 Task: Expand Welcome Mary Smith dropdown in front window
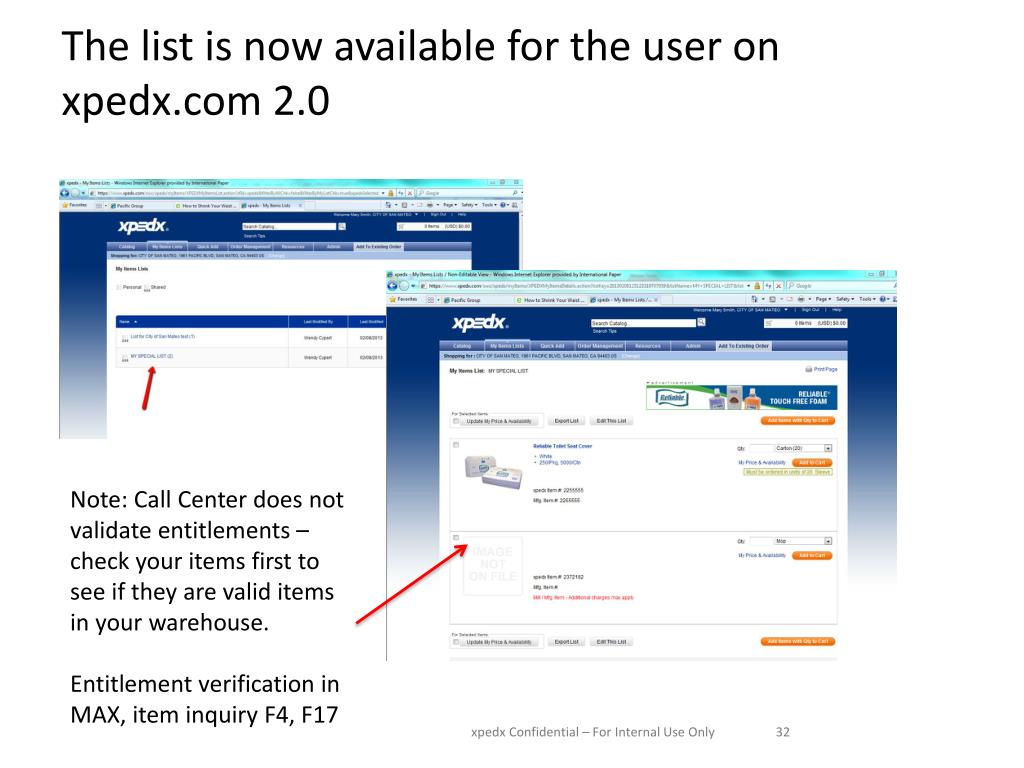coord(786,310)
